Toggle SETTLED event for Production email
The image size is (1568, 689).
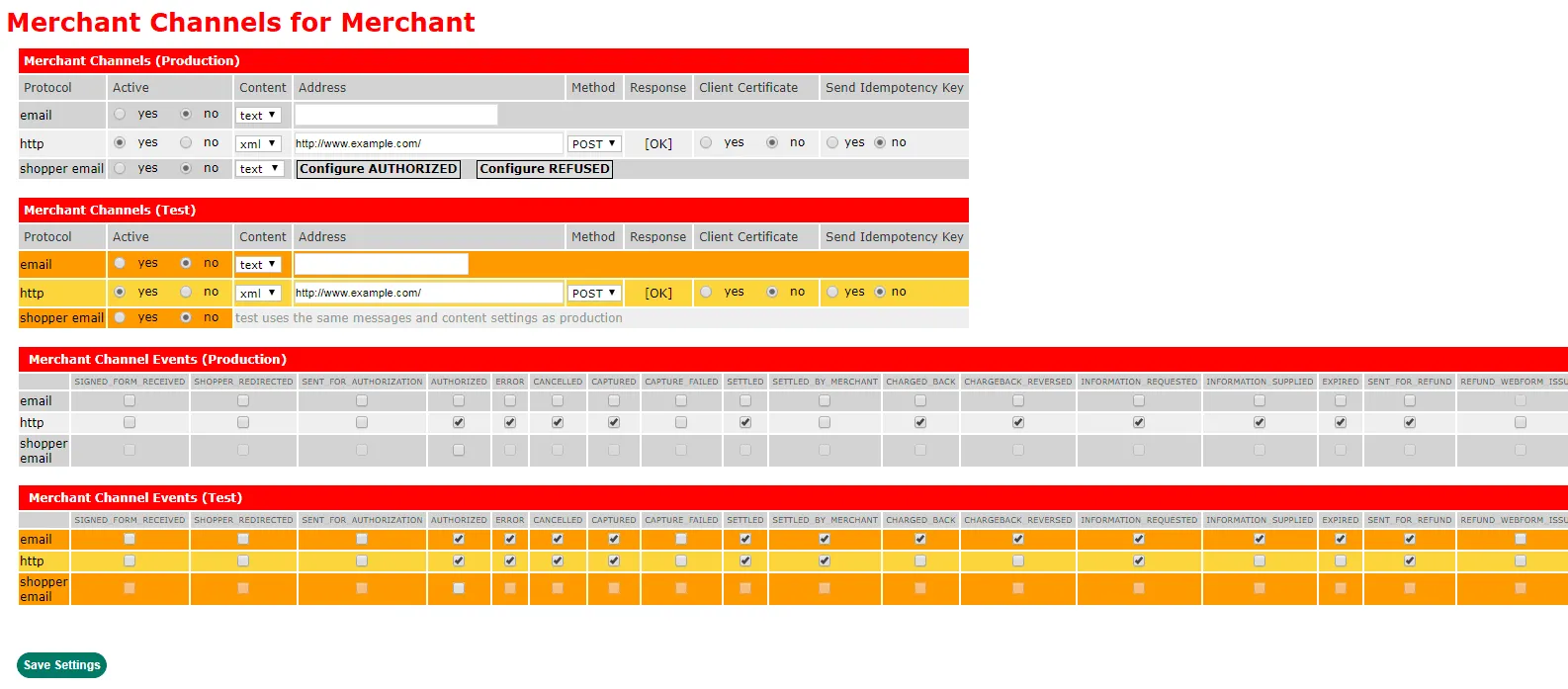coord(745,400)
